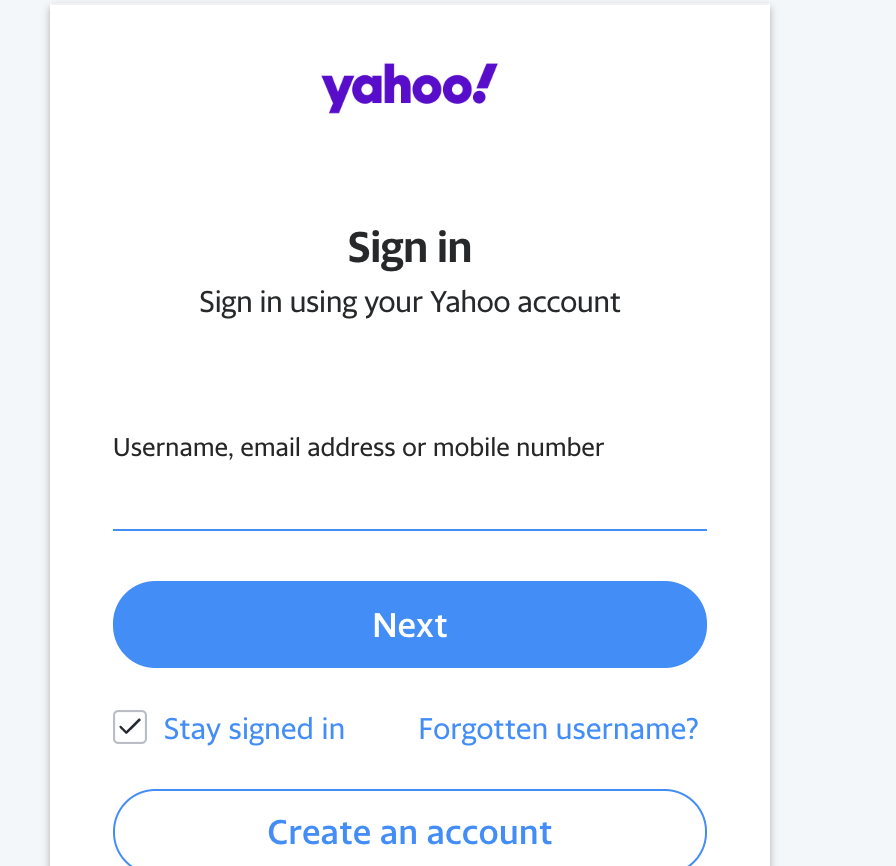Screen dimensions: 896x866
Task: Open the Forgotten username? link
Action: [x=557, y=728]
